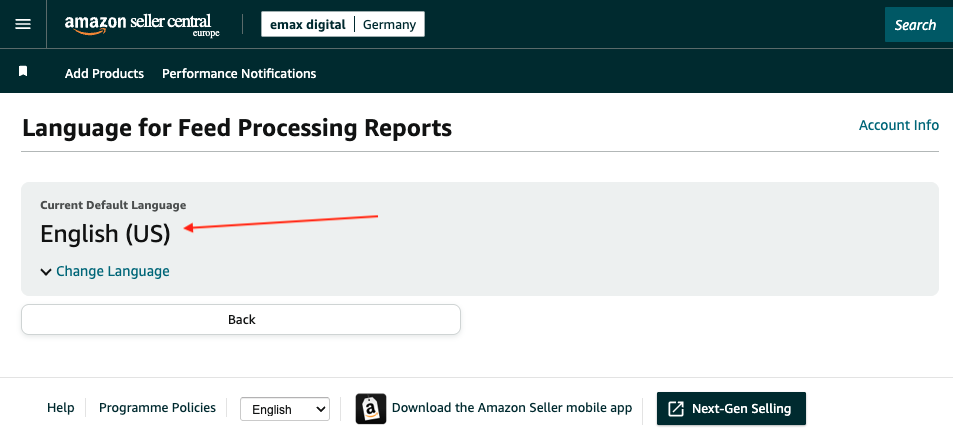Click the external-link icon on Next-Gen Selling
The image size is (953, 433).
[x=676, y=409]
